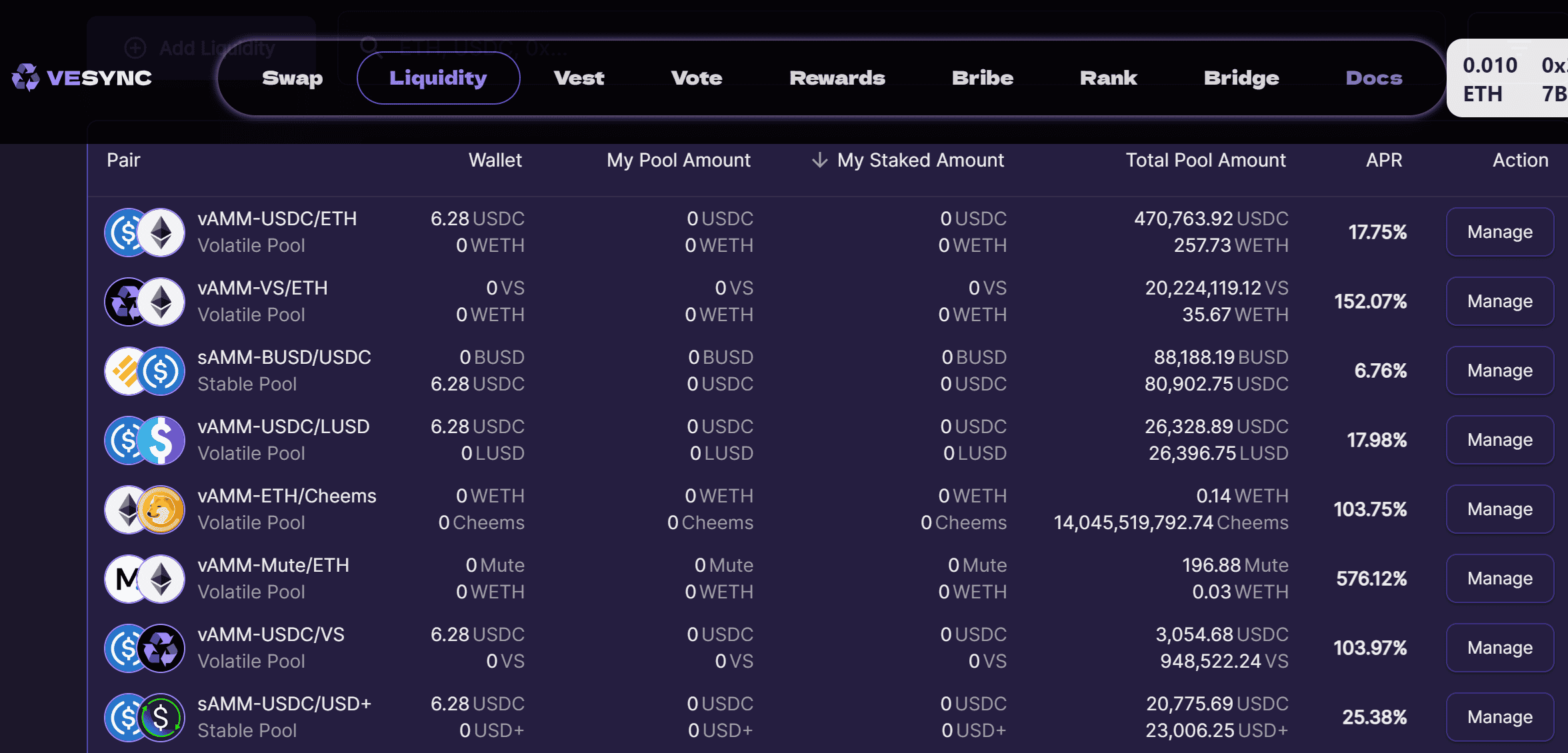Click the vAMM-USDC/LUSD pair name
Screen dimensions: 1568x753
tap(283, 427)
